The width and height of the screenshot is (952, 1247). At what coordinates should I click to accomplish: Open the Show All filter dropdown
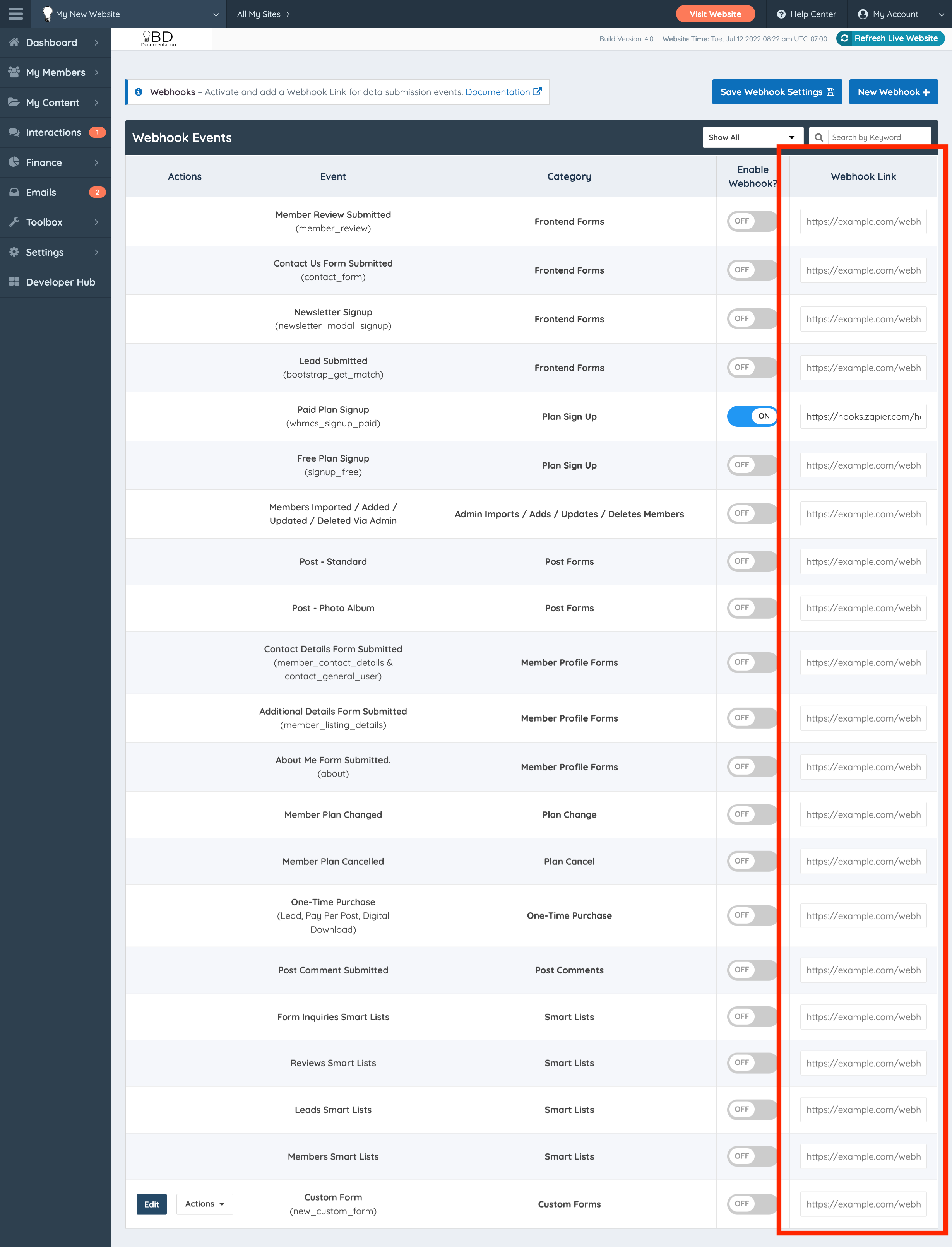tap(753, 137)
